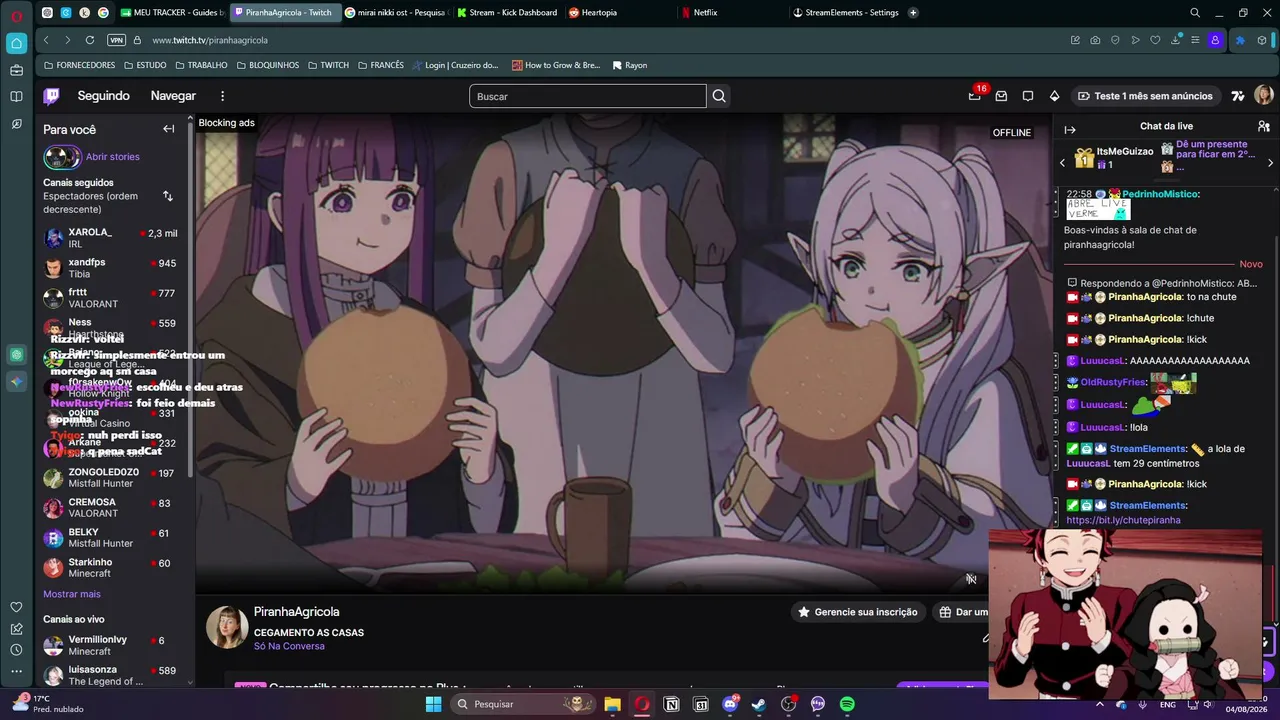The image size is (1280, 720).
Task: Click the Windows Start button
Action: click(433, 704)
